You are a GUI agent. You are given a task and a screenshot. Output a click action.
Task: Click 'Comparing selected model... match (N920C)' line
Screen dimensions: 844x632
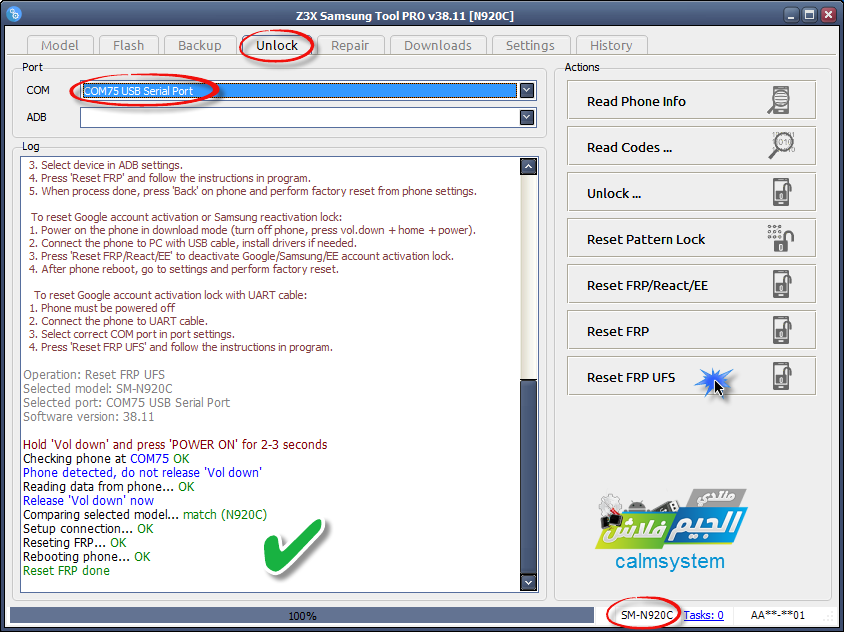coord(145,515)
